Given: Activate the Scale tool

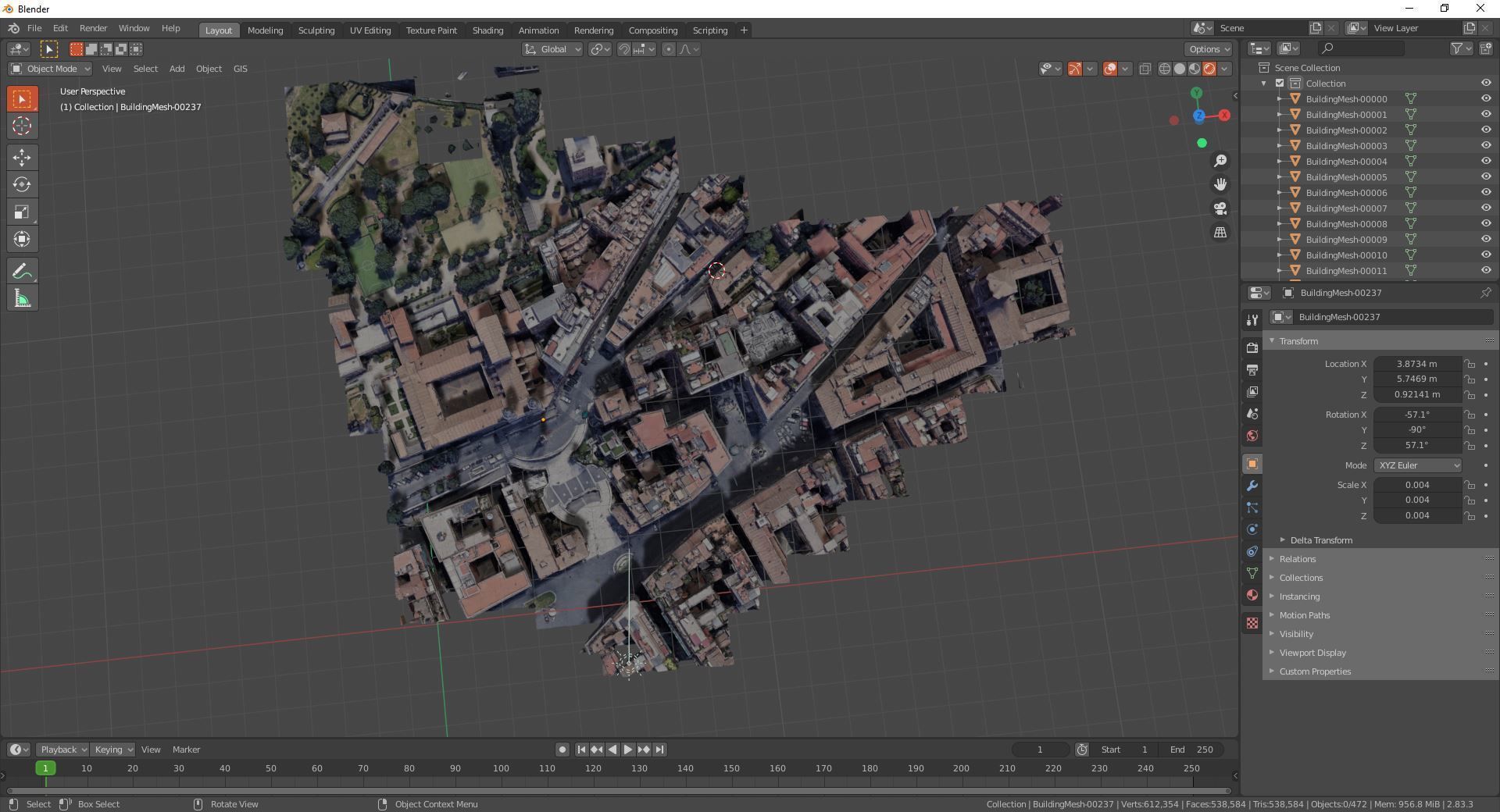Looking at the screenshot, I should (22, 212).
